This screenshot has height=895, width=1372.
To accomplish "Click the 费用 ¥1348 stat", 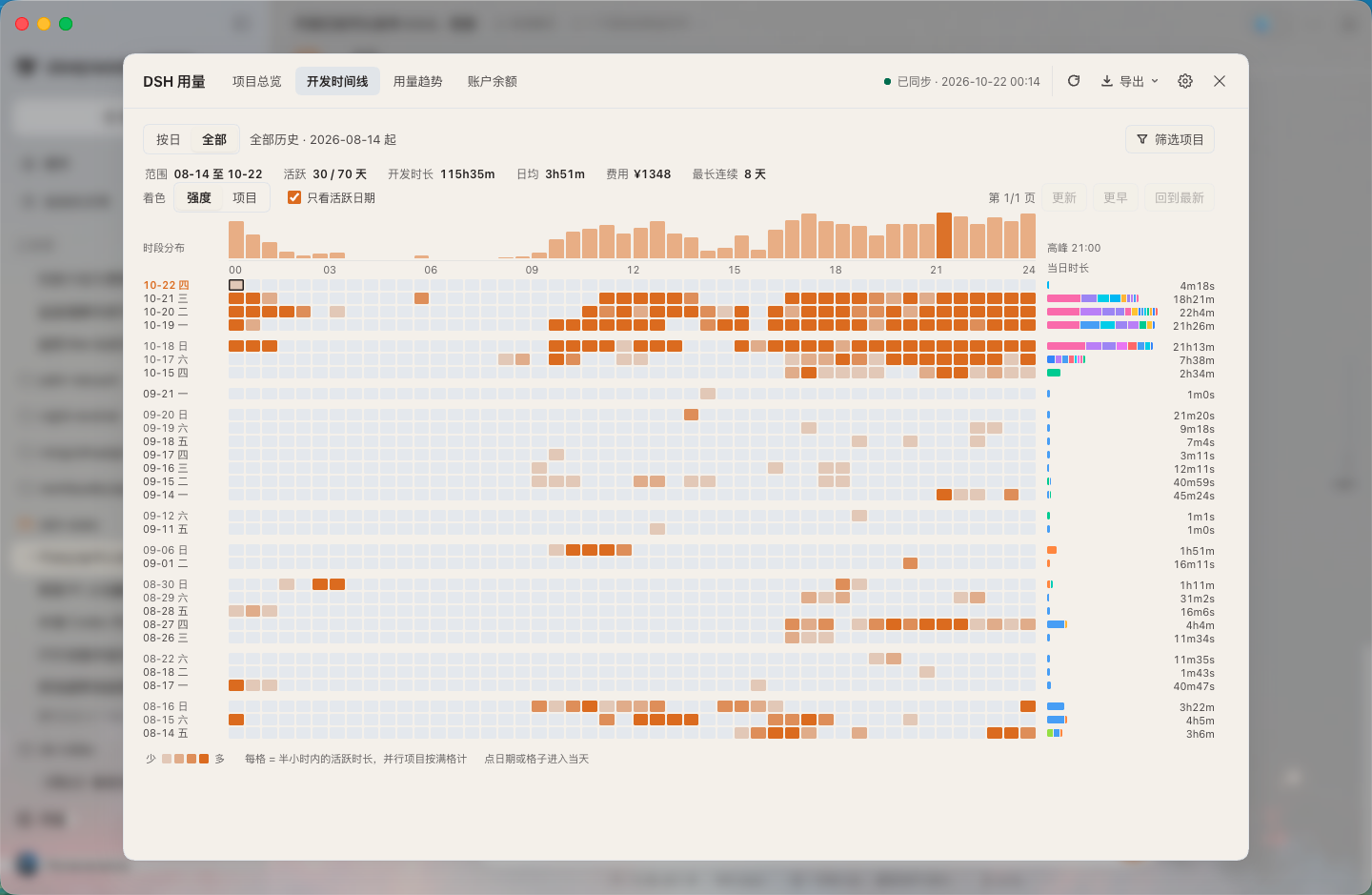I will coord(638,173).
